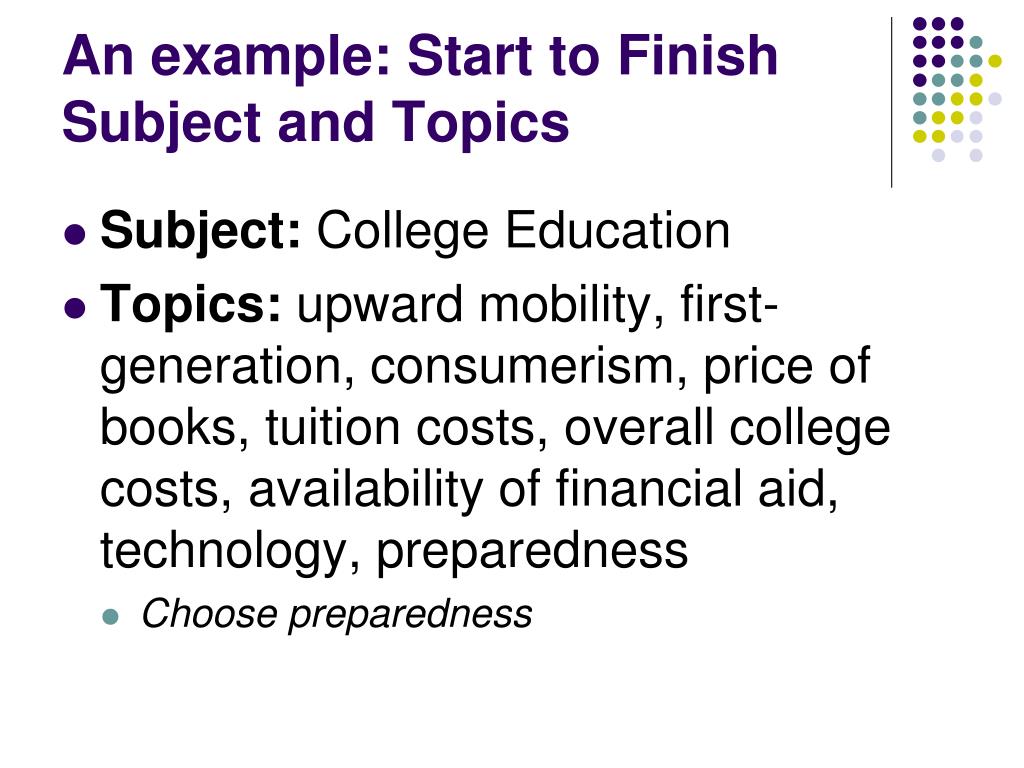This screenshot has width=1024, height=768.
Task: Click the bold 'Subject:' label
Action: pos(200,231)
